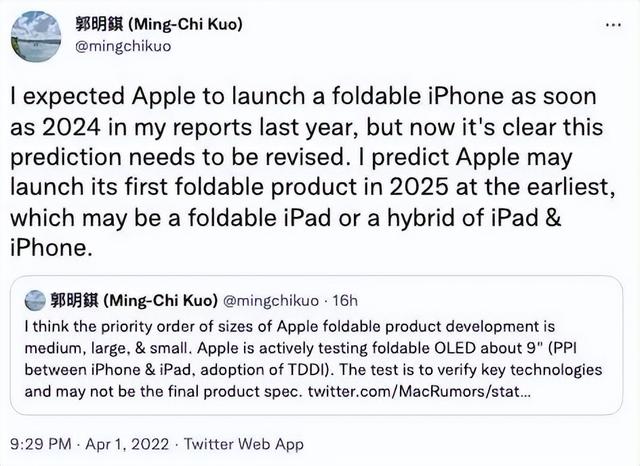Click the 9:29 PM timestamp
This screenshot has width=640, height=466.
[41, 444]
